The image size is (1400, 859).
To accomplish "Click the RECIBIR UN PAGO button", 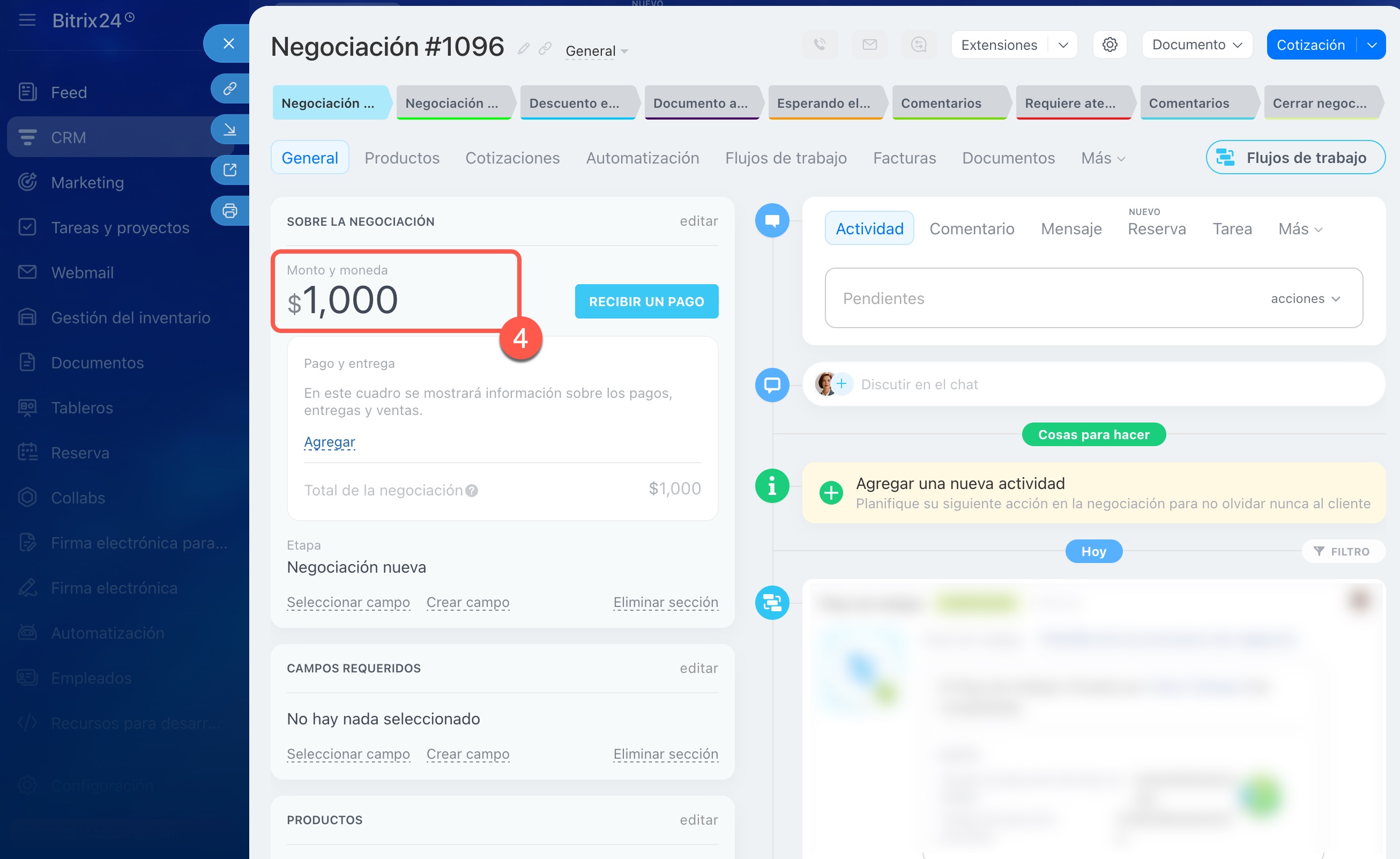I will click(x=646, y=301).
